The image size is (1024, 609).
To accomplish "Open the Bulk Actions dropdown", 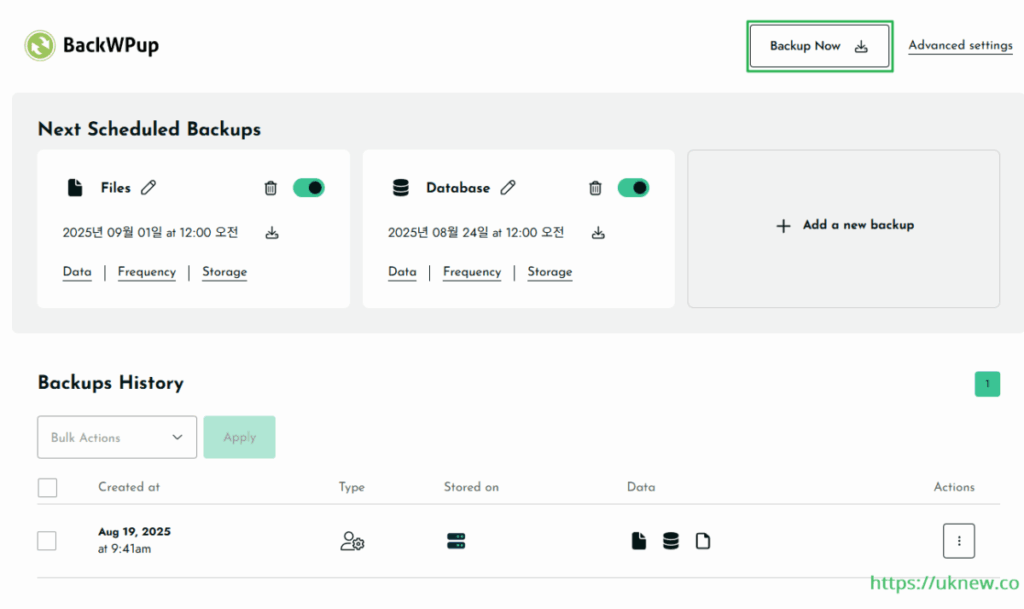I will click(x=117, y=437).
